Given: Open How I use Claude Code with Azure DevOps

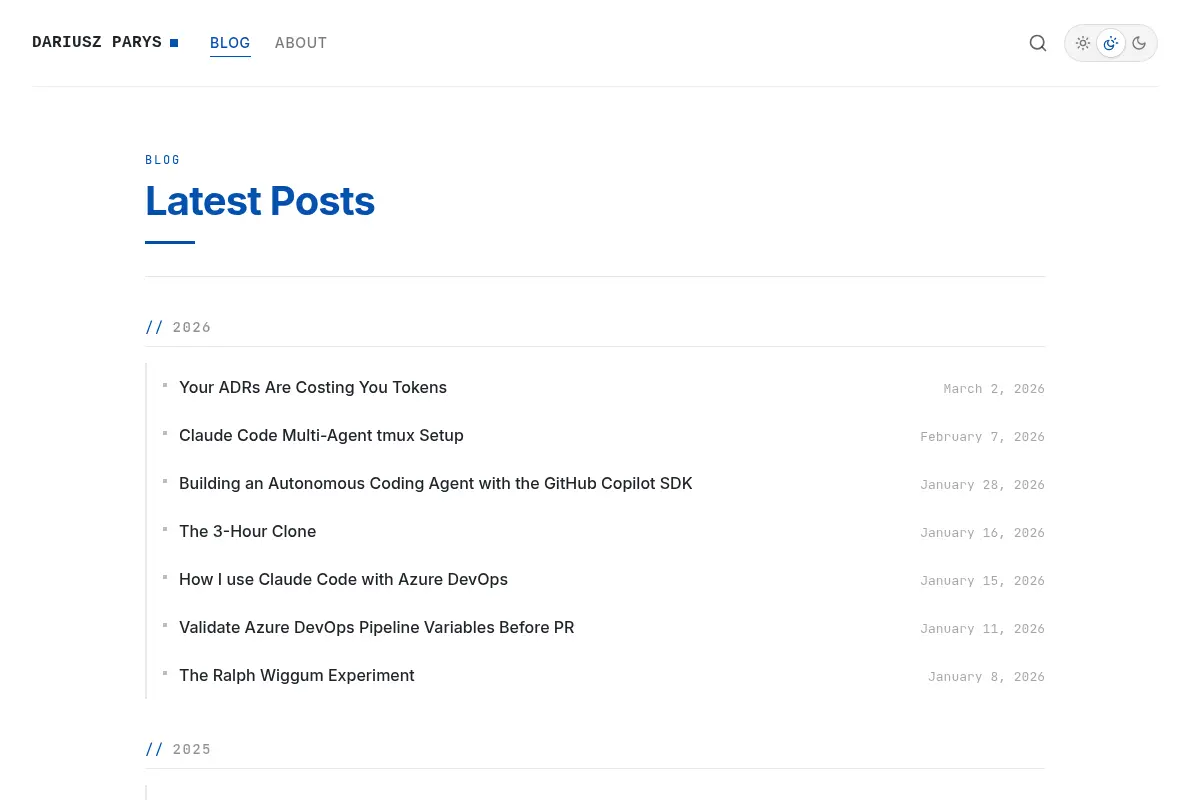Looking at the screenshot, I should point(343,579).
